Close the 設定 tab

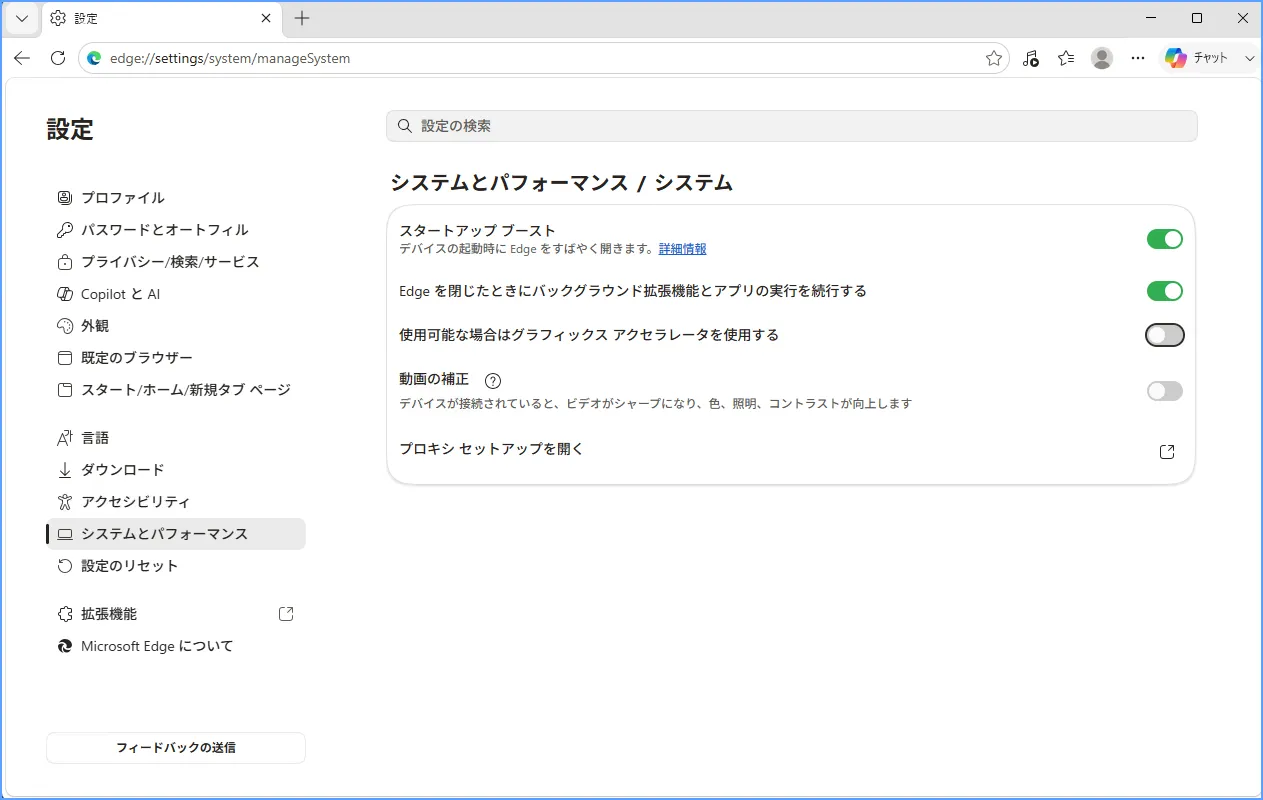coord(266,18)
